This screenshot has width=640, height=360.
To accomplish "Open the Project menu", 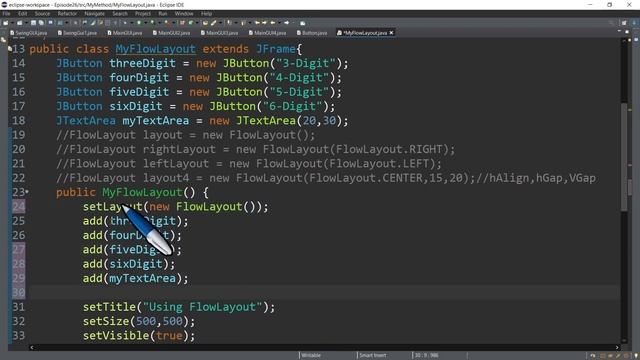I will click(x=143, y=13).
